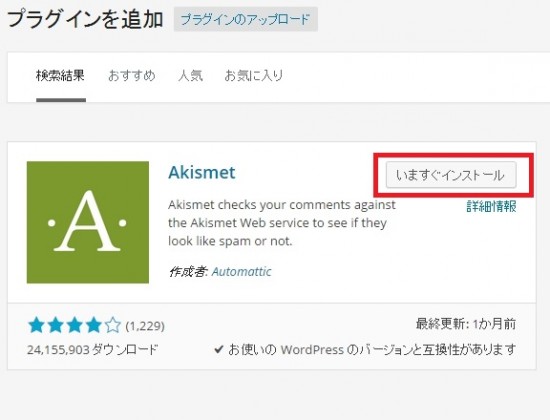
Task: Open the 人気 tab
Action: point(190,75)
